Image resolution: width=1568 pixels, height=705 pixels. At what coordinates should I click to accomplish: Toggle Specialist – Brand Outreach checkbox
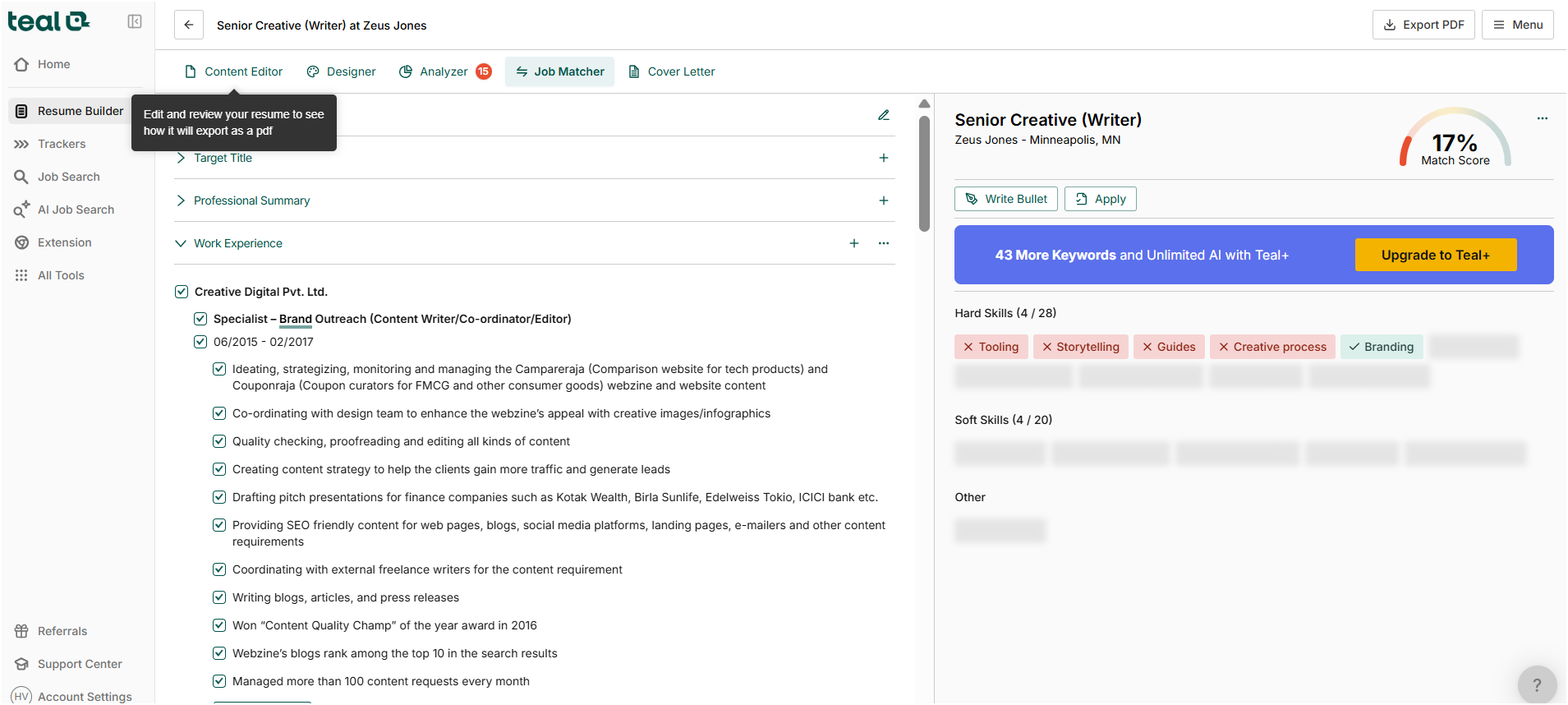(x=200, y=319)
